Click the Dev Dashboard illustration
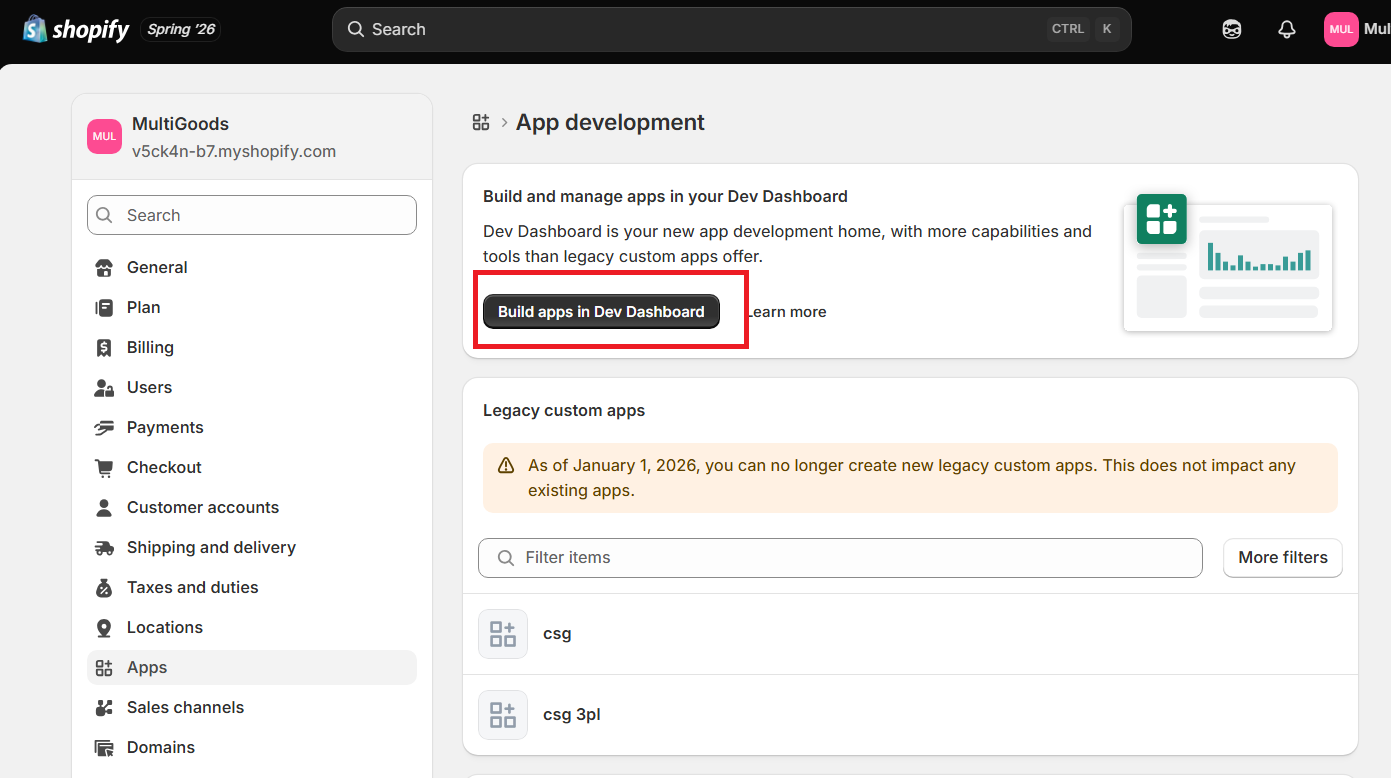The height and width of the screenshot is (778, 1391). click(1228, 262)
